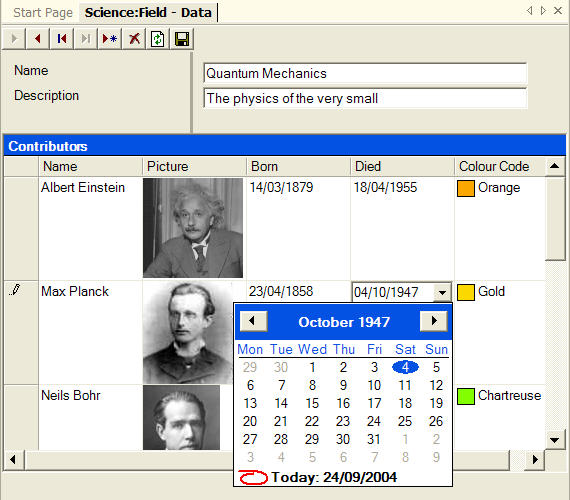Choose October 15 in calendar
This screenshot has width=570, height=500.
312,403
